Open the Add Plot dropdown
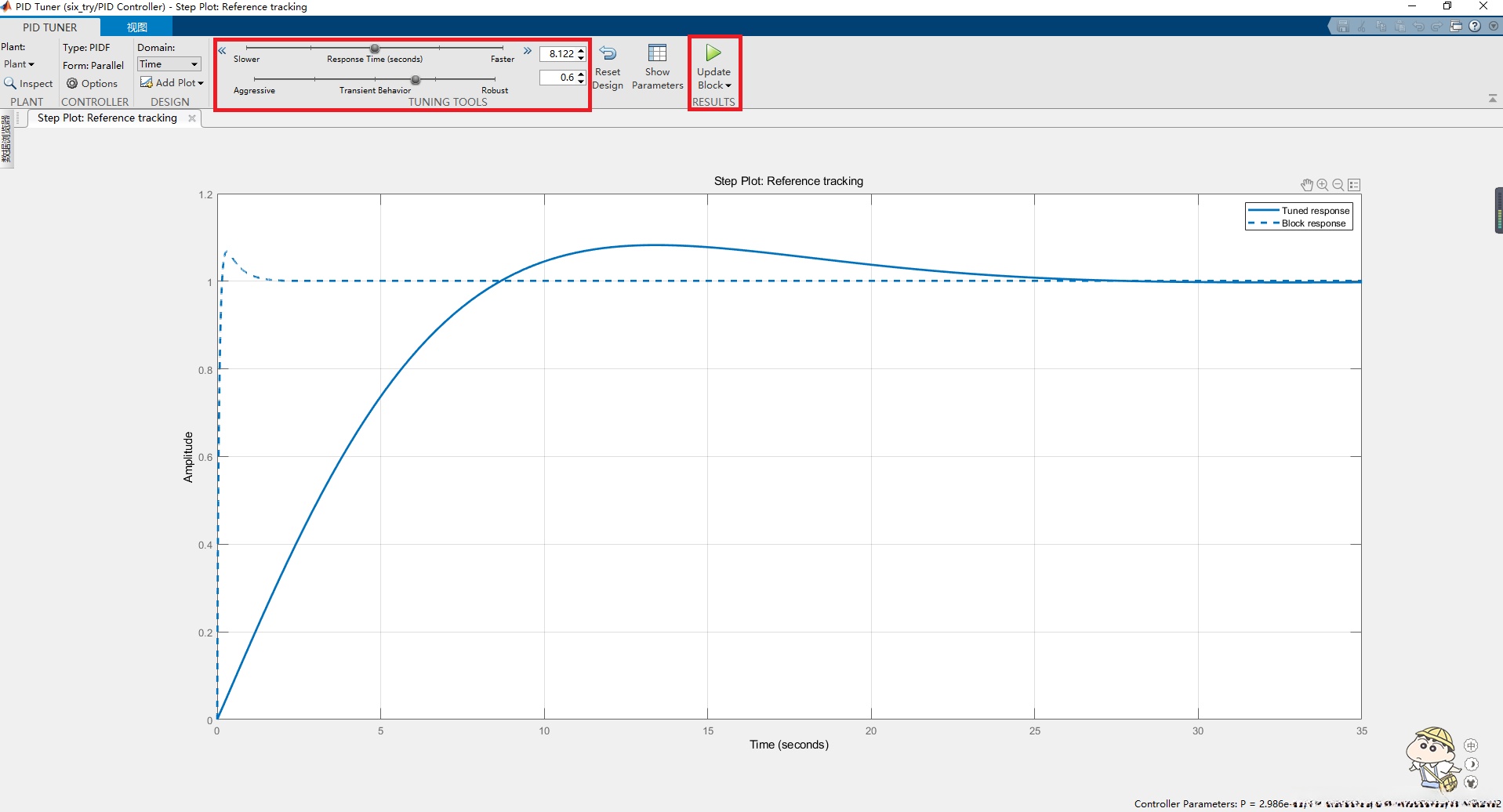Screen dimensions: 1503x812 172,83
